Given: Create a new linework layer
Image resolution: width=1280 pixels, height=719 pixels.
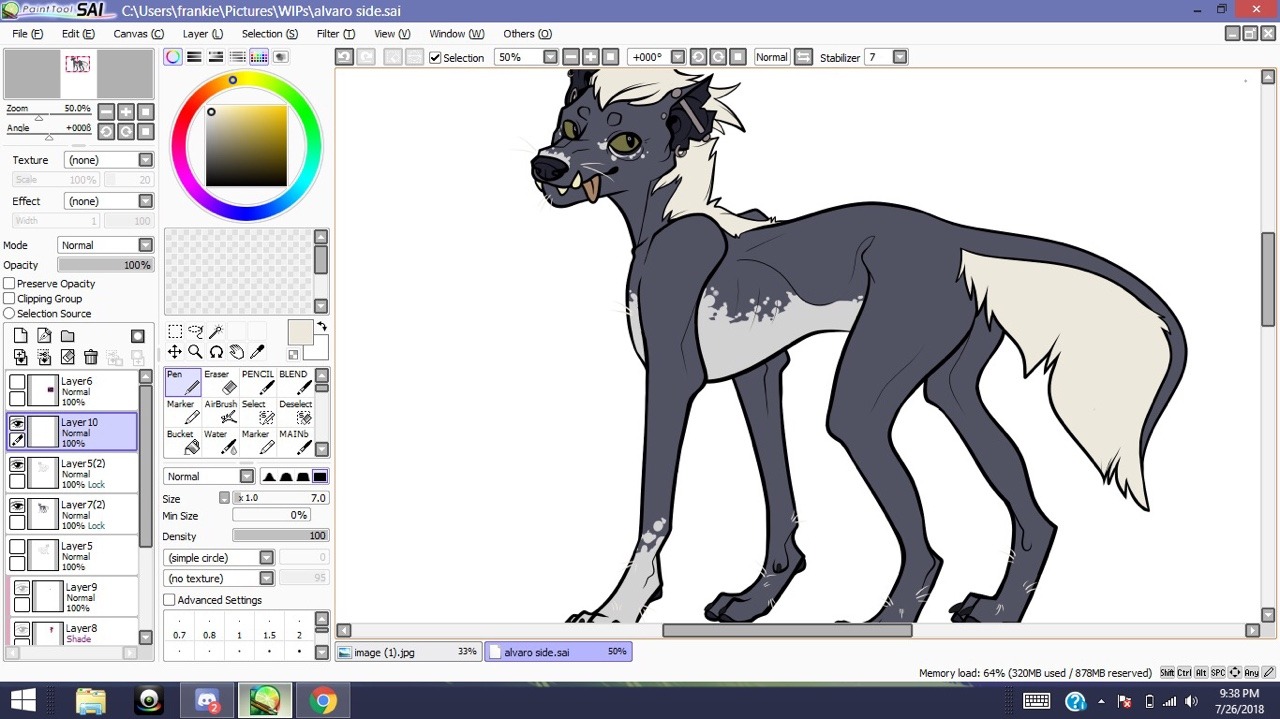Looking at the screenshot, I should coord(44,336).
